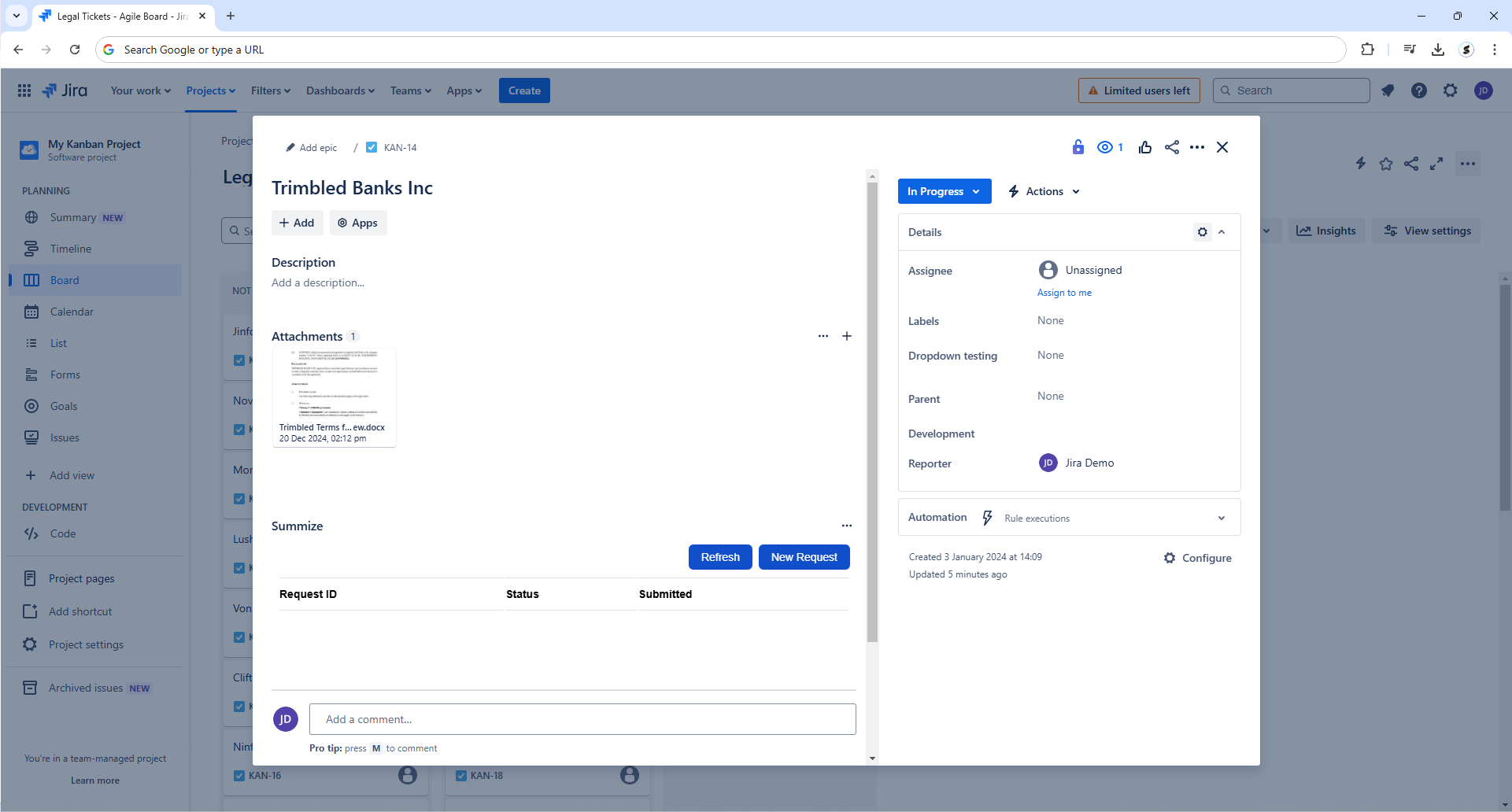
Task: Open List in the sidebar
Action: tap(96, 343)
